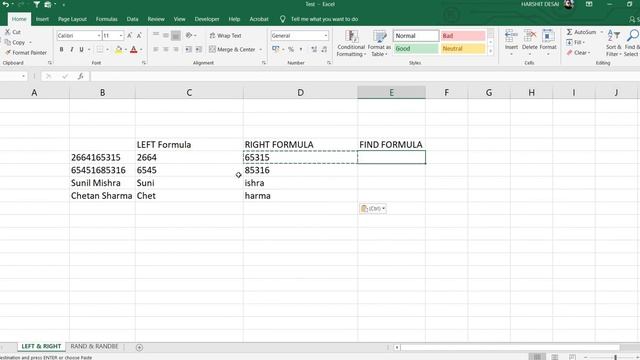The width and height of the screenshot is (640, 360).
Task: Apply the Normal cell style
Action: click(x=416, y=36)
